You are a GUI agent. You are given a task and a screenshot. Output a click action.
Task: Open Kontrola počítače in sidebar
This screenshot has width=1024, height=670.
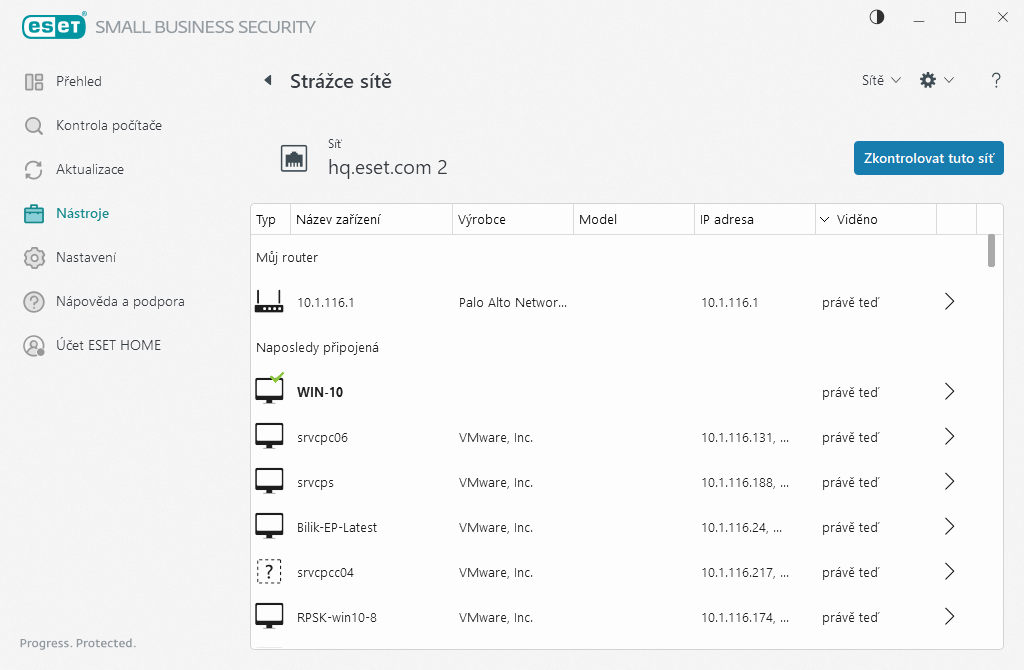pos(108,126)
